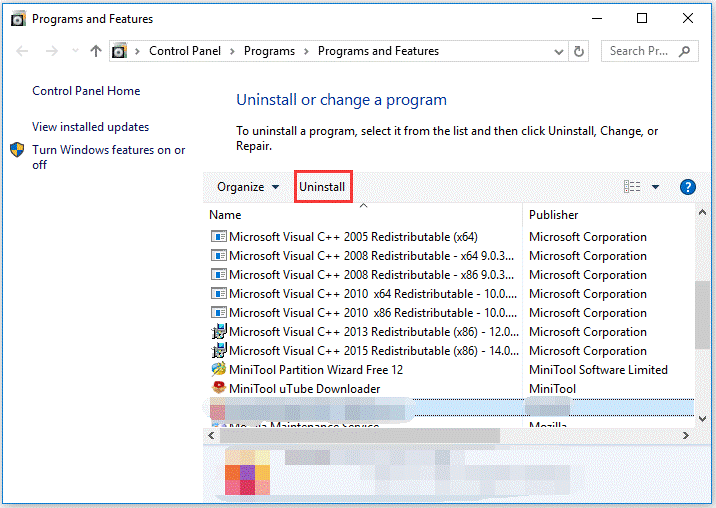Click MiniTool Software Limited publisher cell
This screenshot has height=508, width=716.
coord(598,370)
